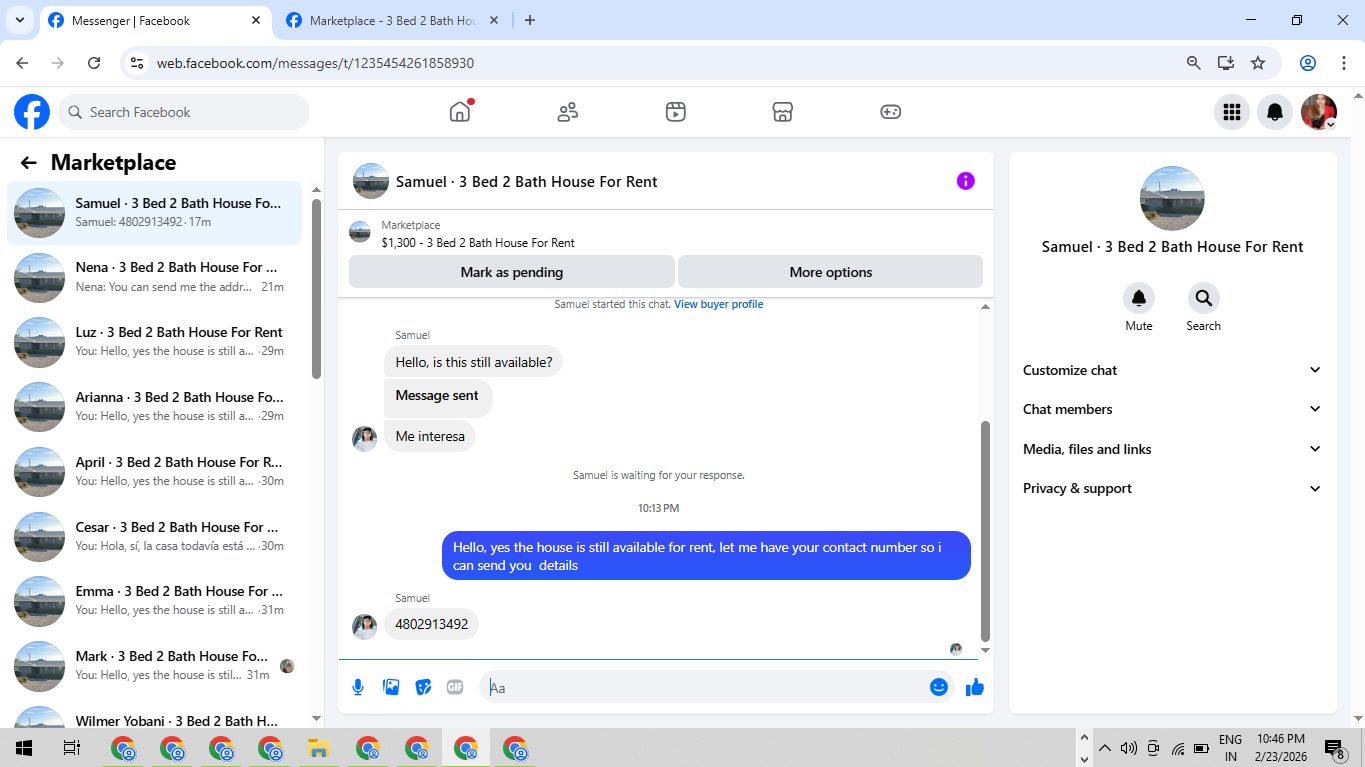Bookmark this page with star icon
The image size is (1365, 767).
(1258, 63)
